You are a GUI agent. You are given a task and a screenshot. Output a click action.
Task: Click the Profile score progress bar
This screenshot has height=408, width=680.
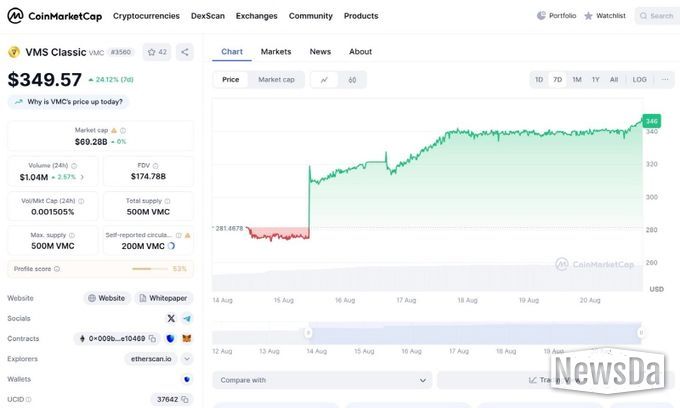point(150,269)
